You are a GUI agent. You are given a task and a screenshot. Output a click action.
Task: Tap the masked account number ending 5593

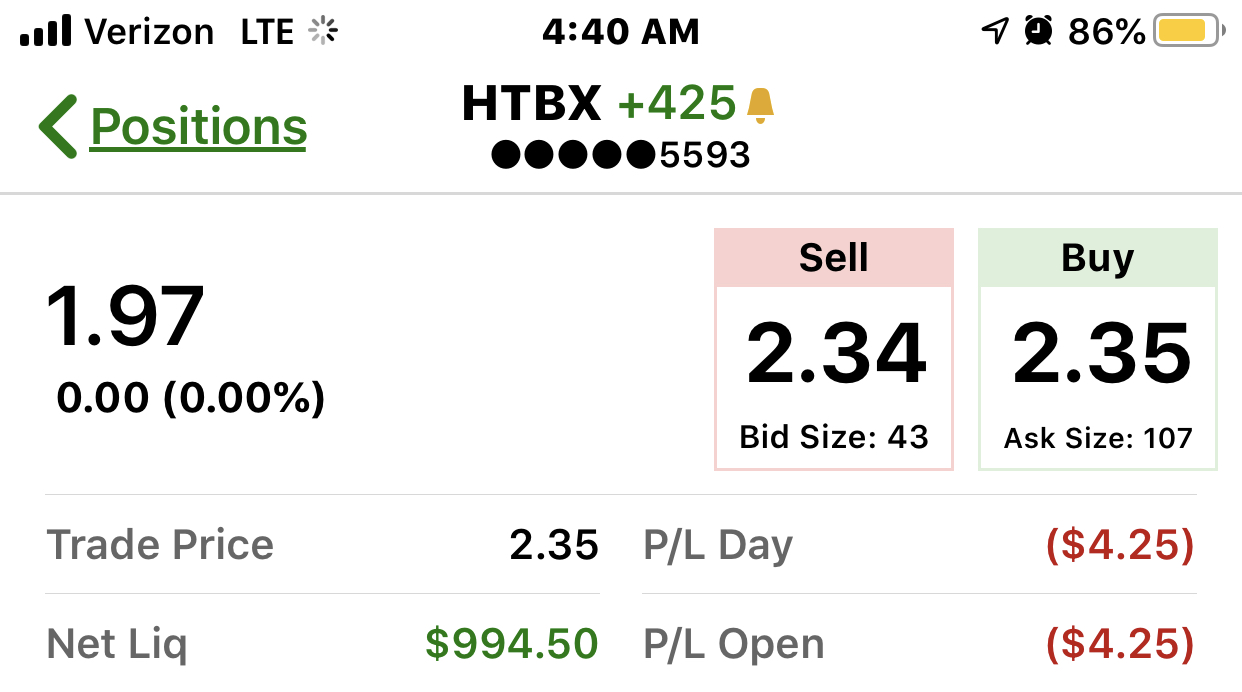tap(621, 155)
